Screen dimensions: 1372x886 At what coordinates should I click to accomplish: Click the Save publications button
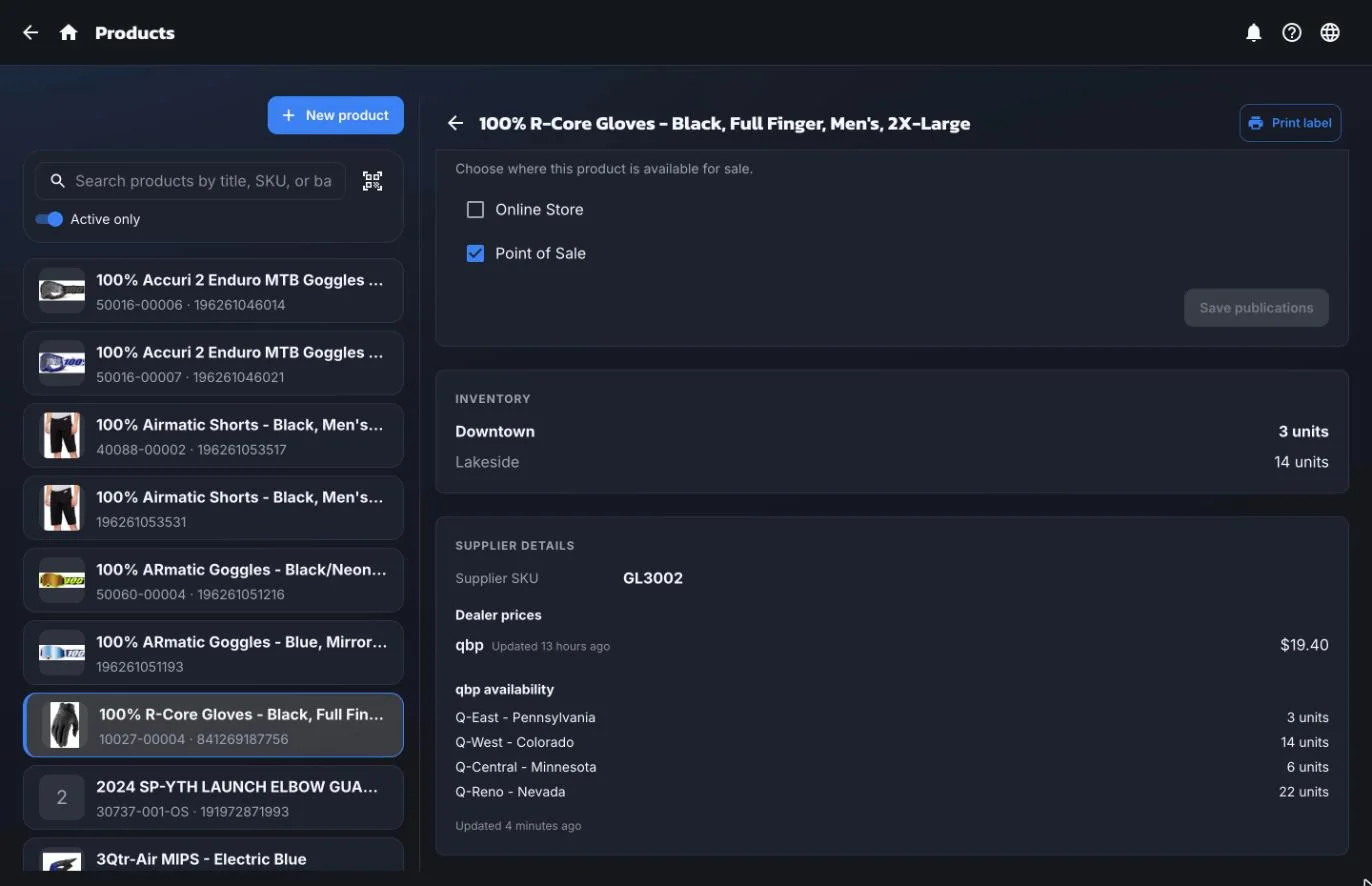pos(1256,308)
